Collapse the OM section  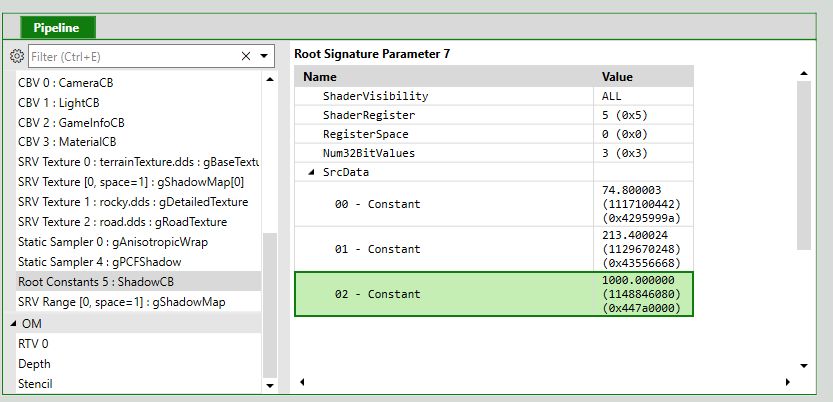tap(13, 323)
